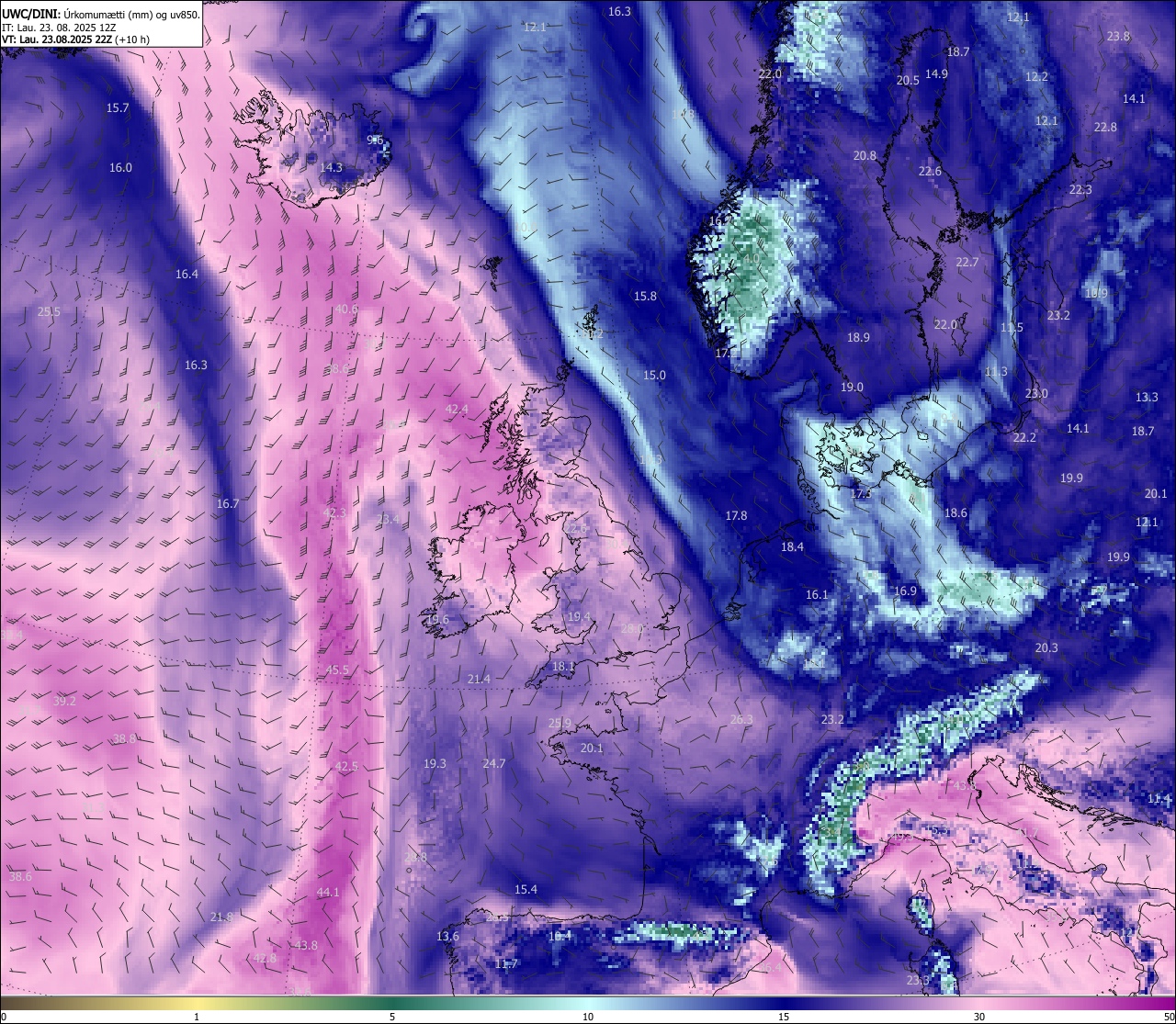Click the 38.8 value in the lower-left Atlantic
This screenshot has height=1024, width=1176.
pyautogui.click(x=124, y=738)
